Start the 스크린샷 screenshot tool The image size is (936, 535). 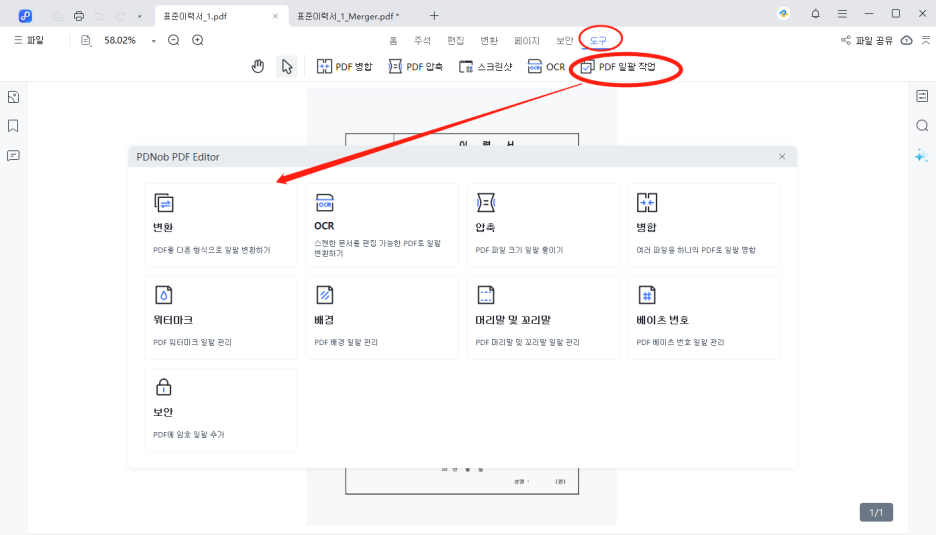point(485,66)
